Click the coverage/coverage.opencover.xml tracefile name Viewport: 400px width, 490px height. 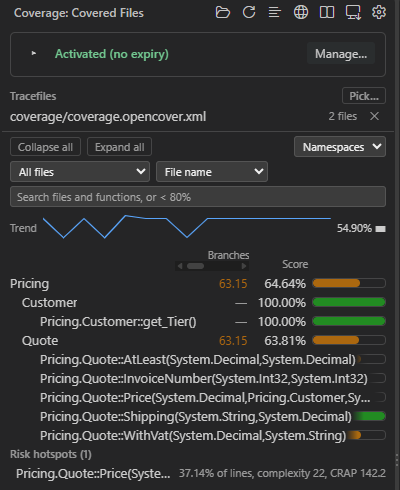pos(108,117)
